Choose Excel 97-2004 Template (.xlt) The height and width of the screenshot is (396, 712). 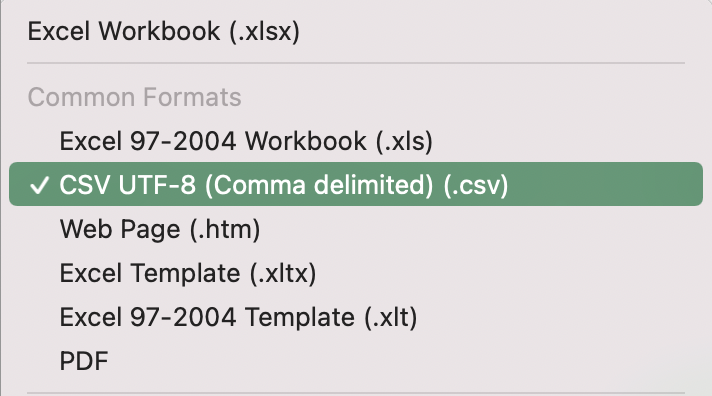[x=356, y=317]
